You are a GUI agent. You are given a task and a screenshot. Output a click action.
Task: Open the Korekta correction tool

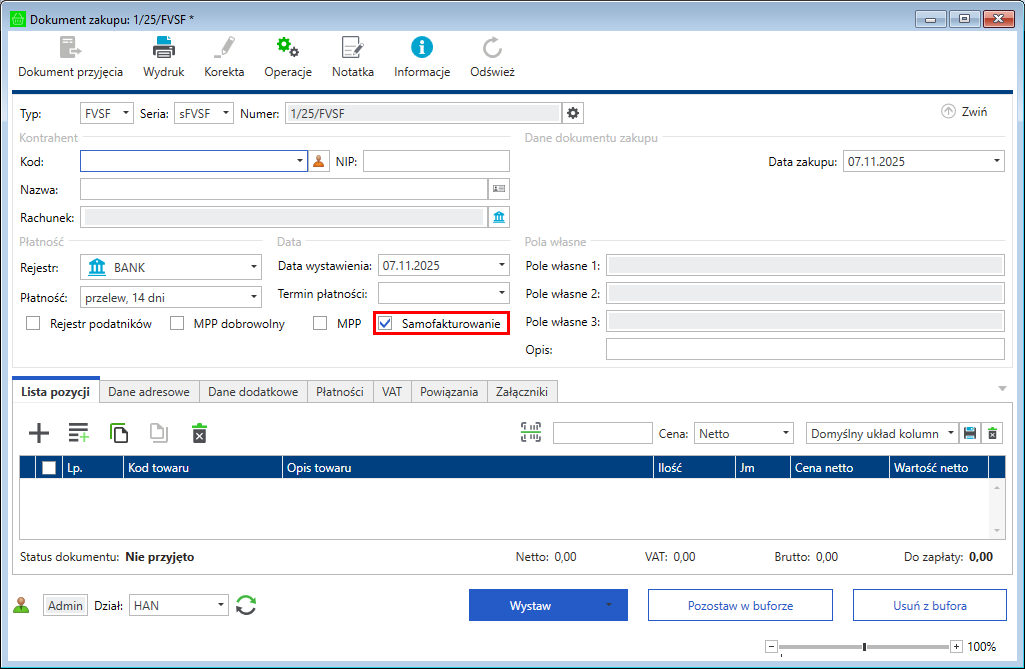click(224, 47)
